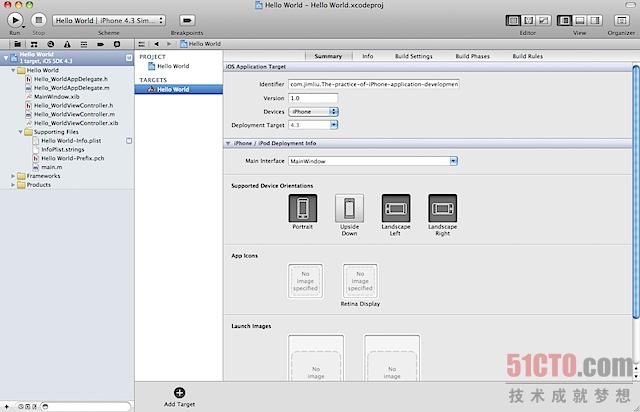The width and height of the screenshot is (640, 412).
Task: Open the Project navigator folder icon
Action: (17, 44)
